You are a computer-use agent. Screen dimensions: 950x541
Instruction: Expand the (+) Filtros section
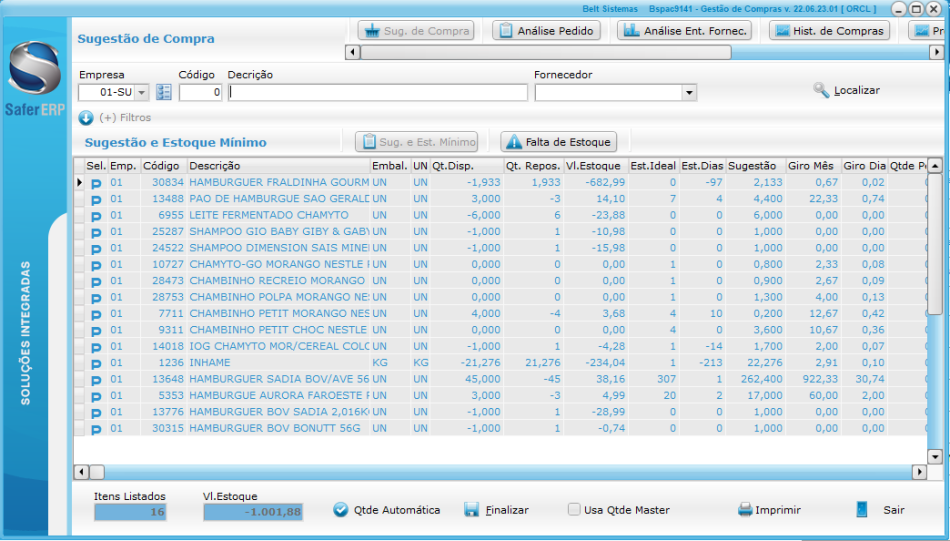[x=86, y=118]
